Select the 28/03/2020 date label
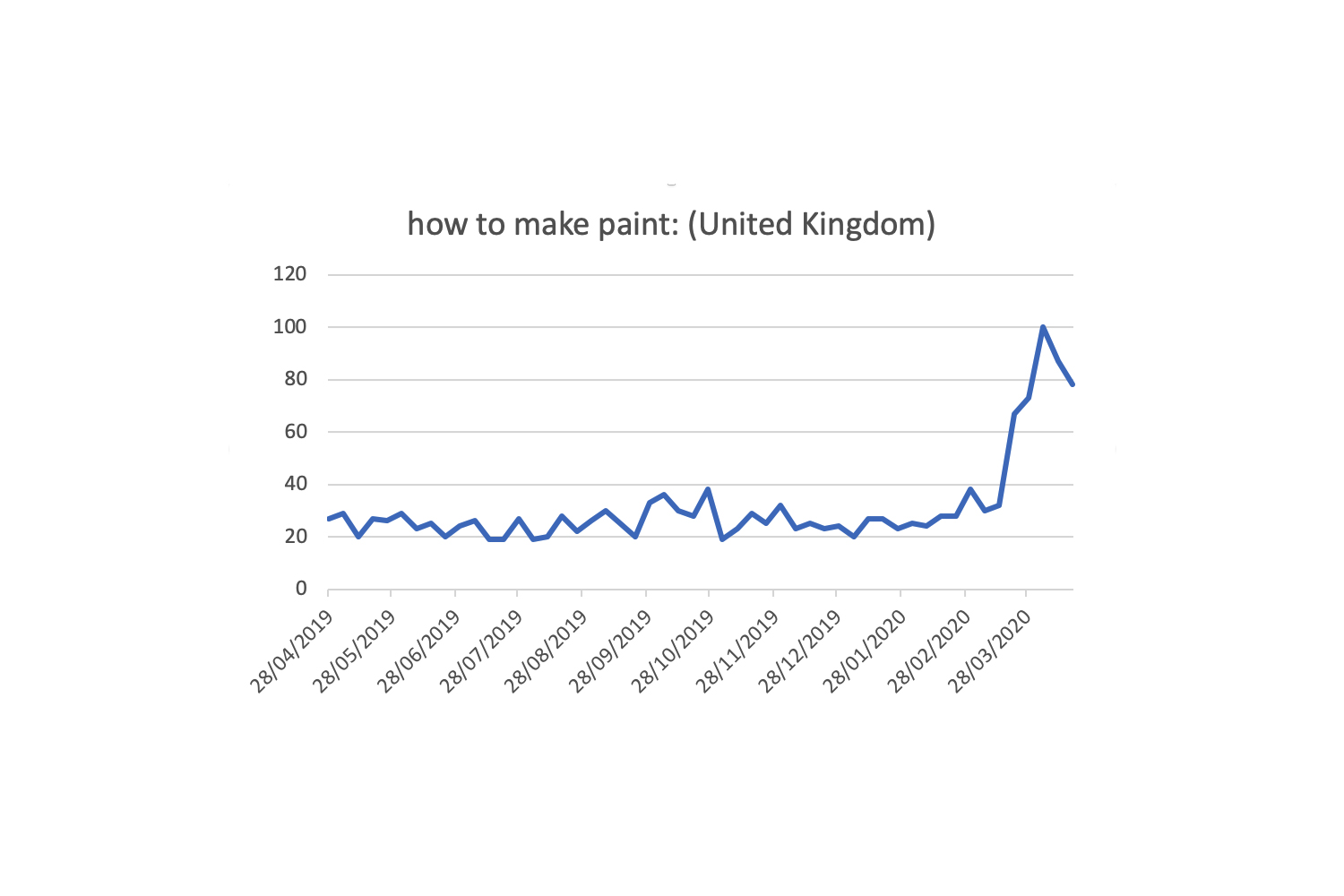This screenshot has height=896, width=1344. [990, 651]
